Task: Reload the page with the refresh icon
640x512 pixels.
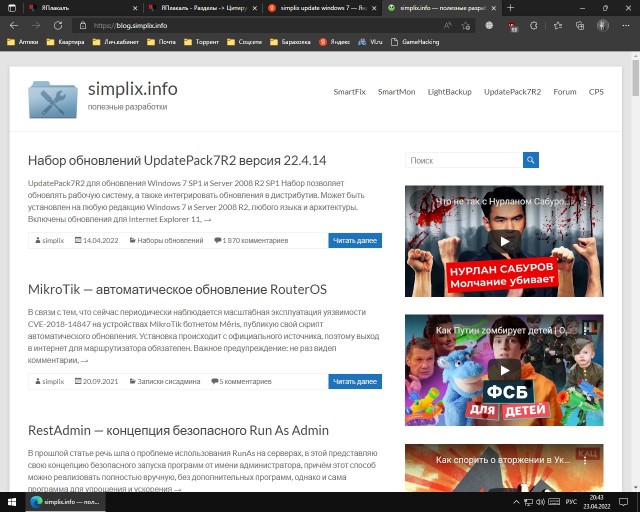Action: tap(58, 26)
